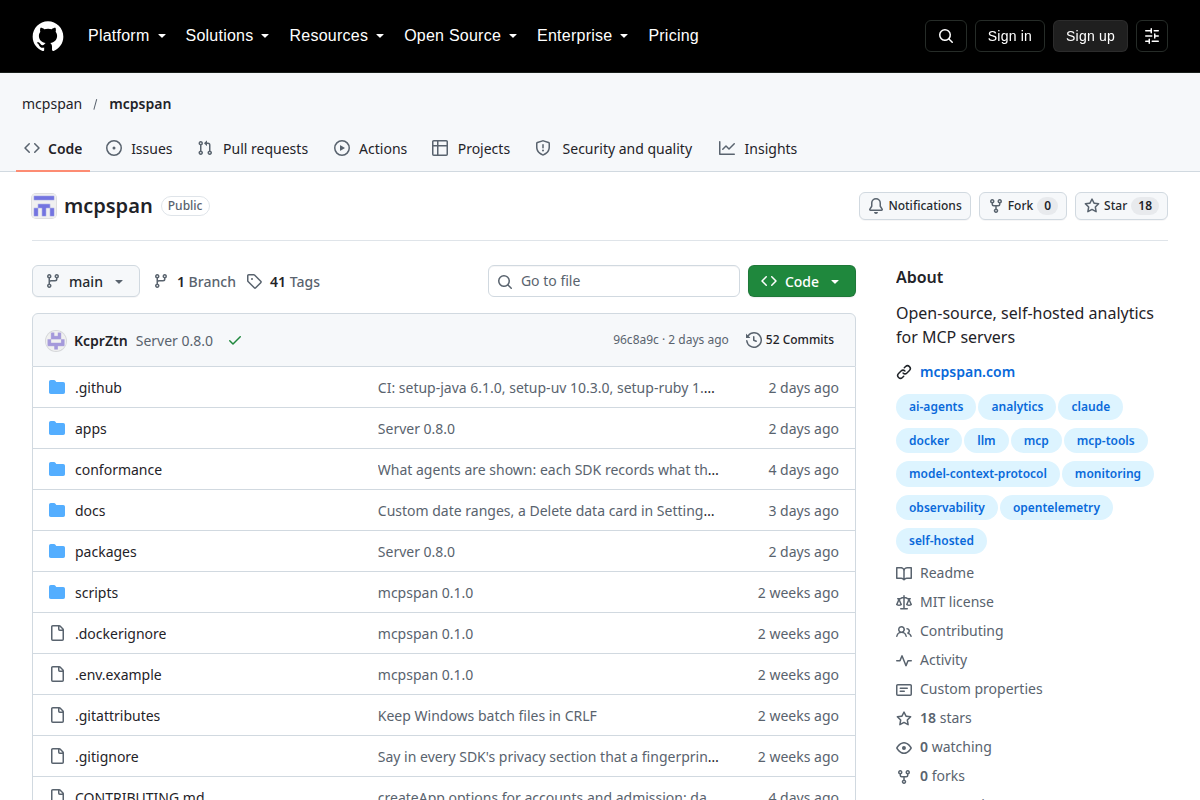This screenshot has height=800, width=1200.
Task: Click the eye icon beside watching
Action: point(904,747)
